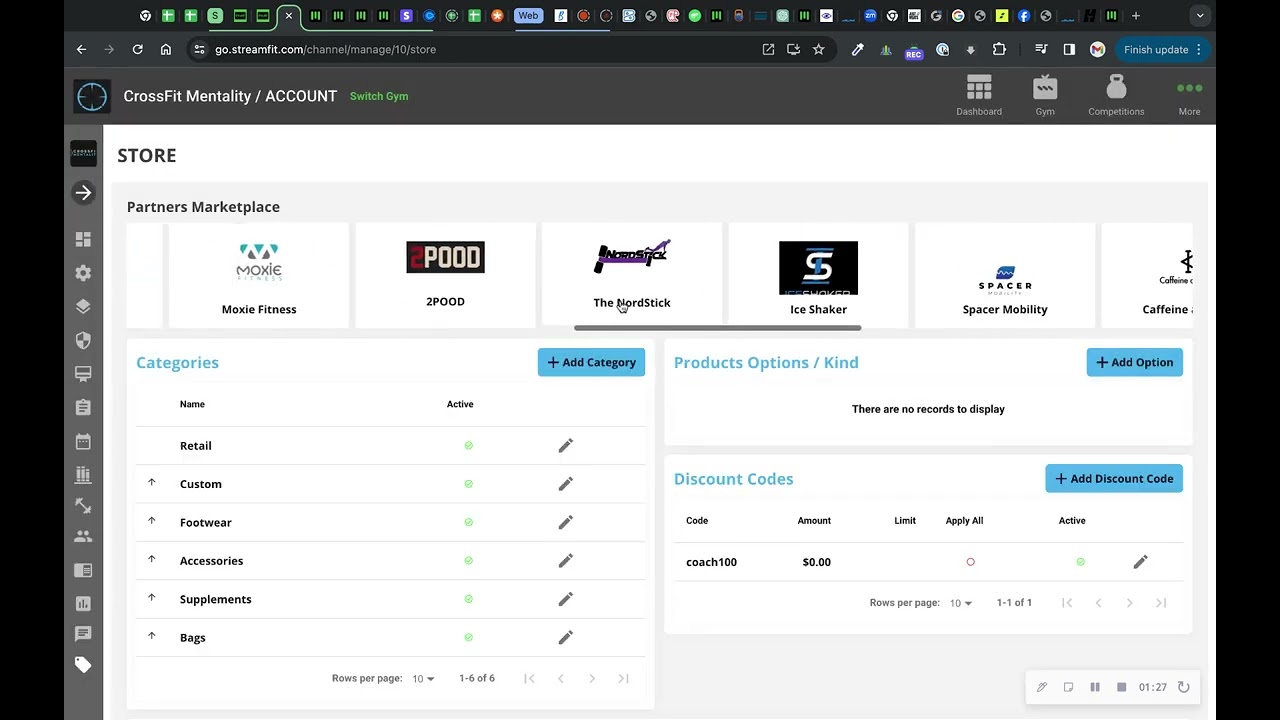Pause the screen recording control
Image resolution: width=1280 pixels, height=720 pixels.
[1095, 687]
